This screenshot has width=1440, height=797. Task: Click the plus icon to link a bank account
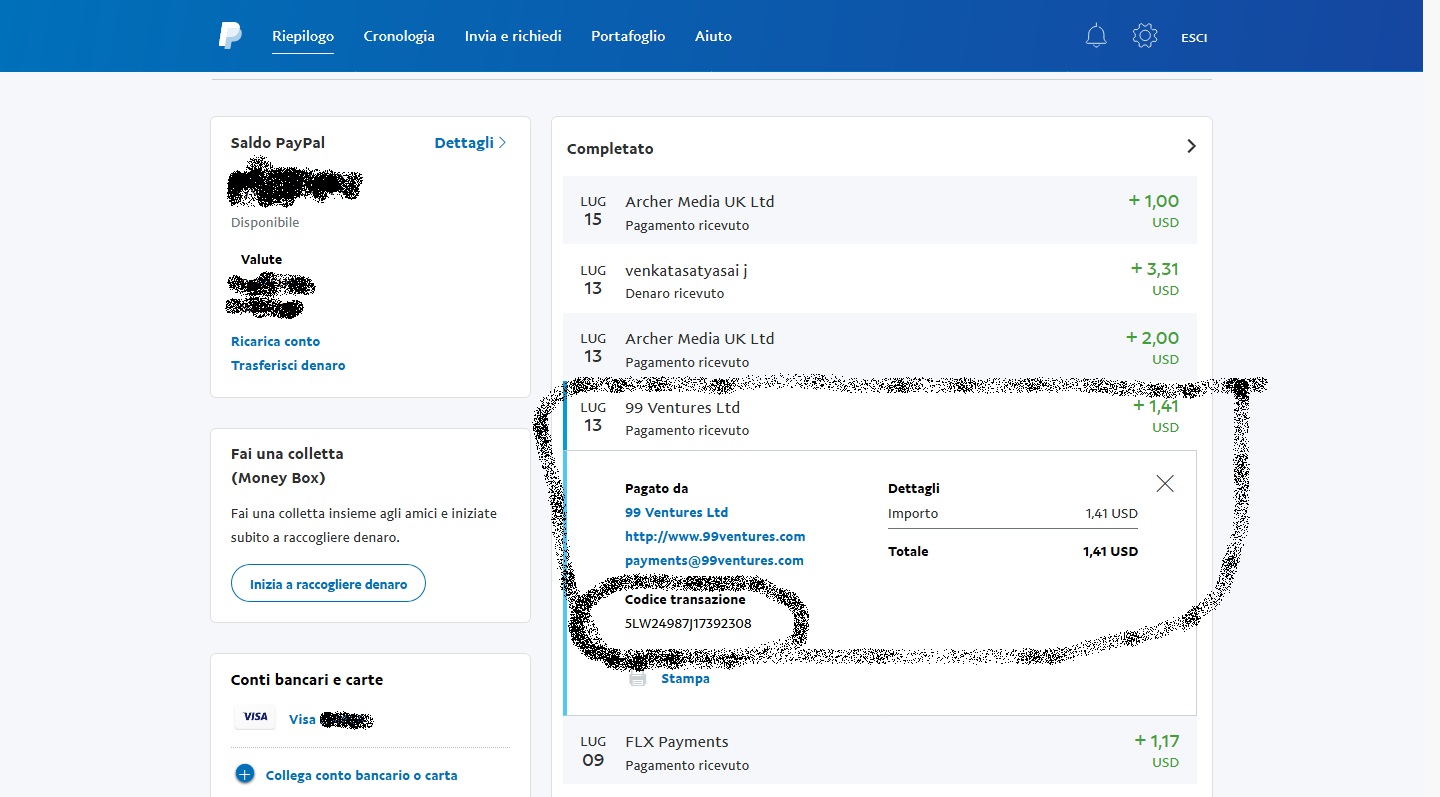(245, 774)
